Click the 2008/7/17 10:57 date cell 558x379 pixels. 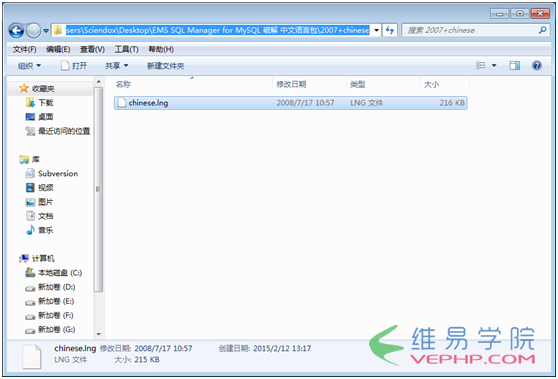[305, 103]
